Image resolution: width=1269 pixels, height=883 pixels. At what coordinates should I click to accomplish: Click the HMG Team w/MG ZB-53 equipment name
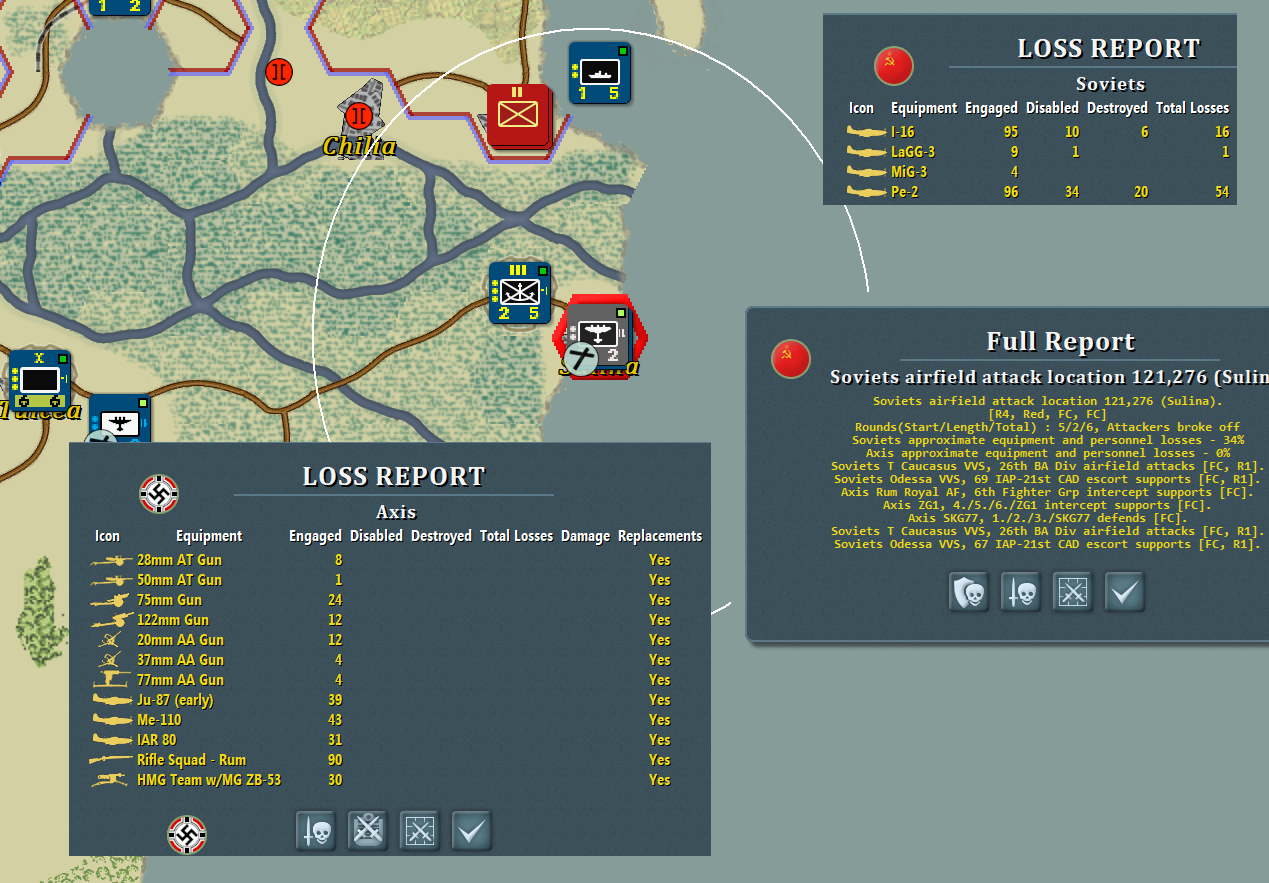click(x=209, y=780)
